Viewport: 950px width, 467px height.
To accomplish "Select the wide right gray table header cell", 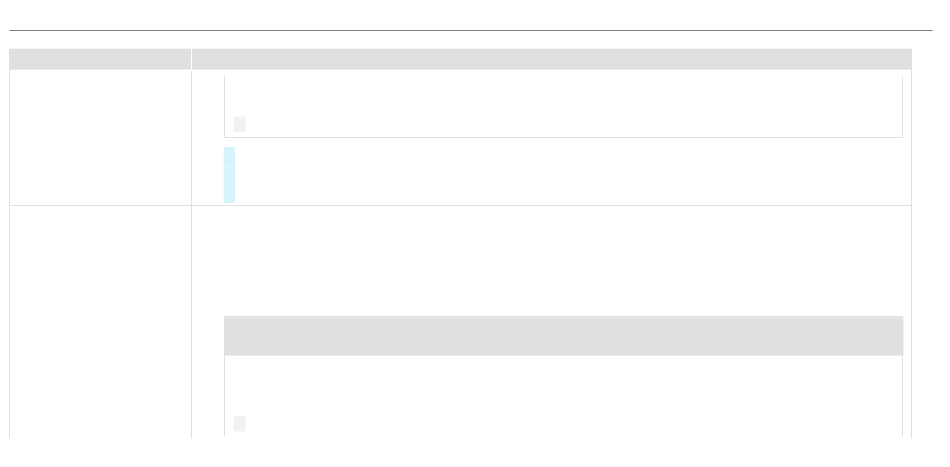I will (x=551, y=59).
